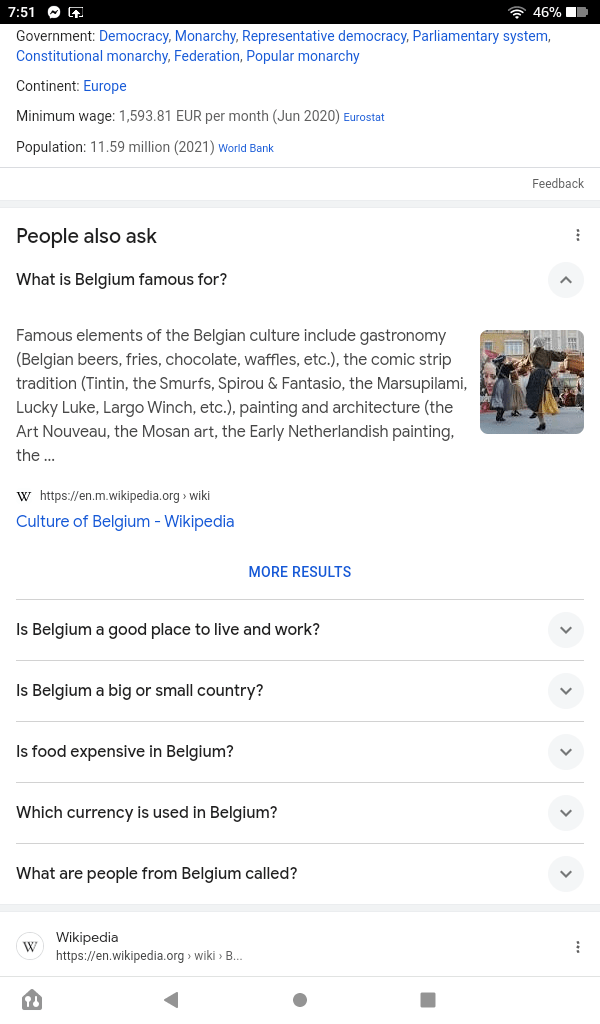
Task: Tap the Wikipedia result options menu
Action: [x=577, y=947]
